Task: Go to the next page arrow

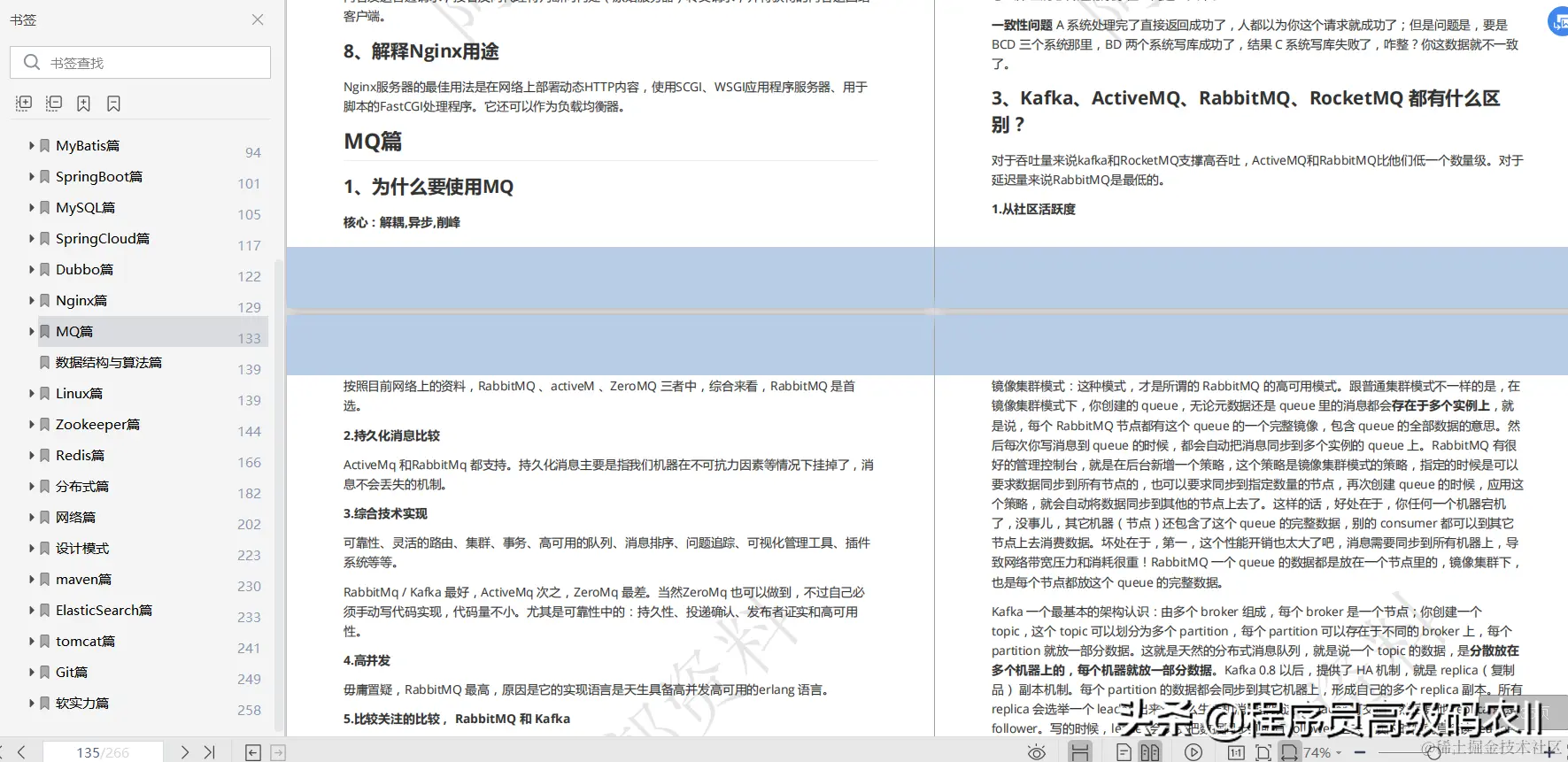Action: [x=184, y=752]
